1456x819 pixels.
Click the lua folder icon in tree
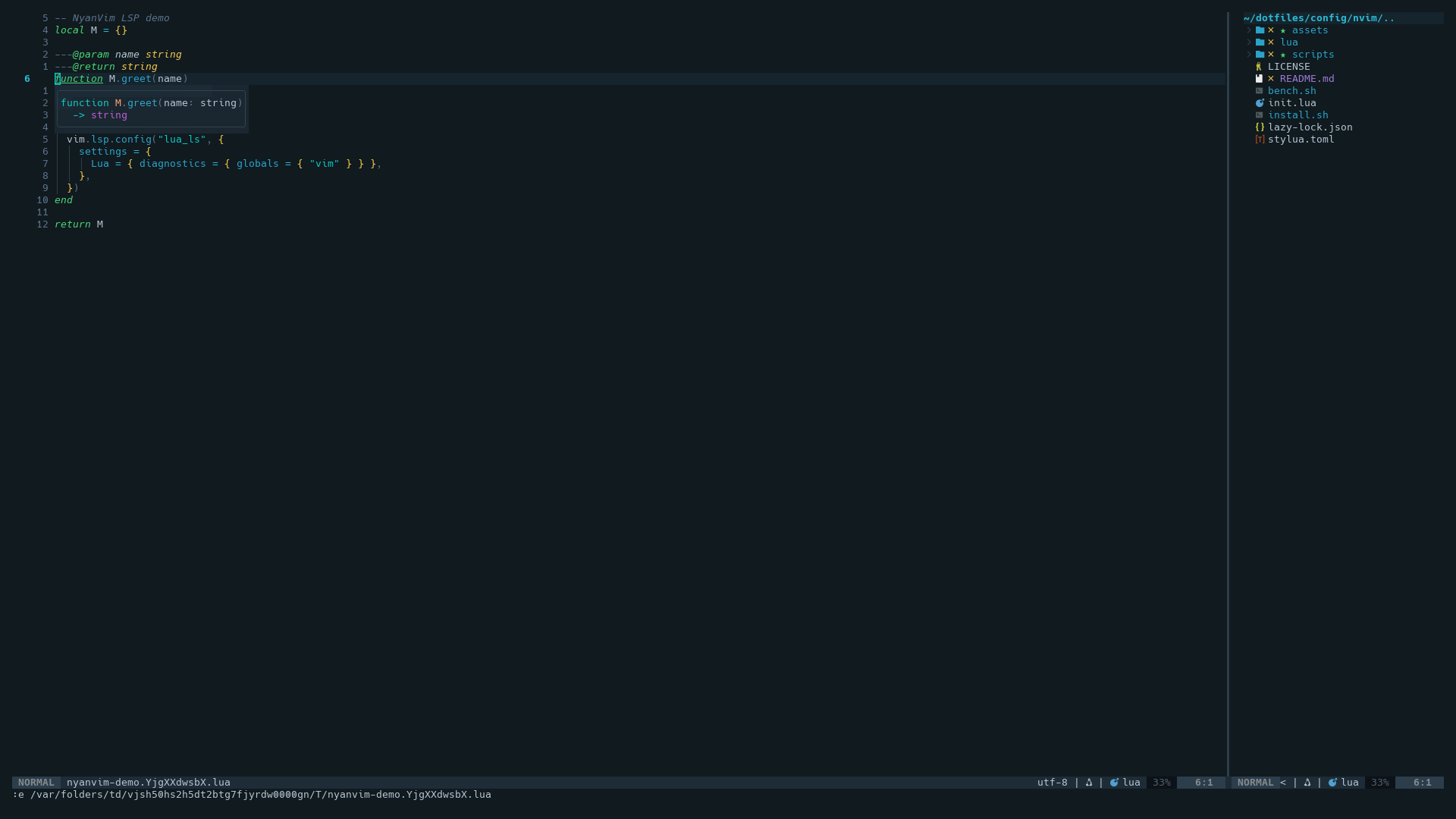pos(1260,42)
